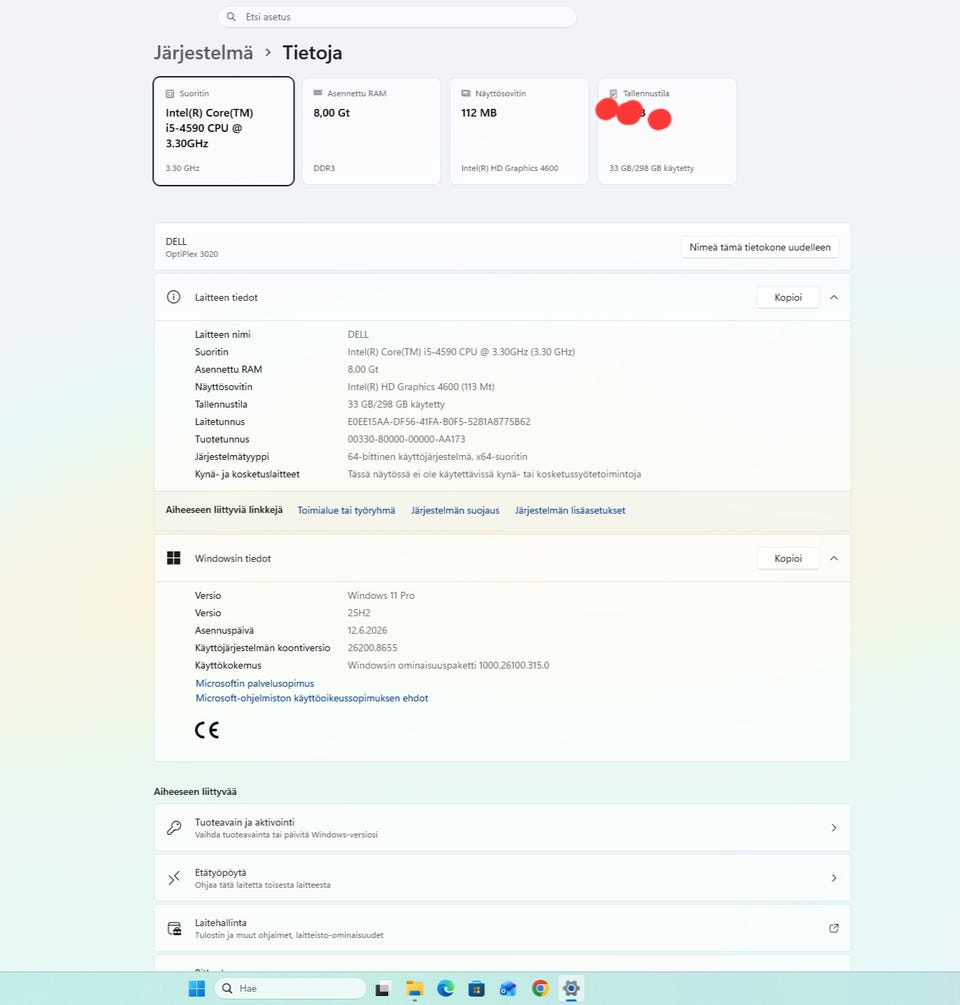Click the OptiPlex 3020 model text
The width and height of the screenshot is (960, 1005).
tap(192, 254)
